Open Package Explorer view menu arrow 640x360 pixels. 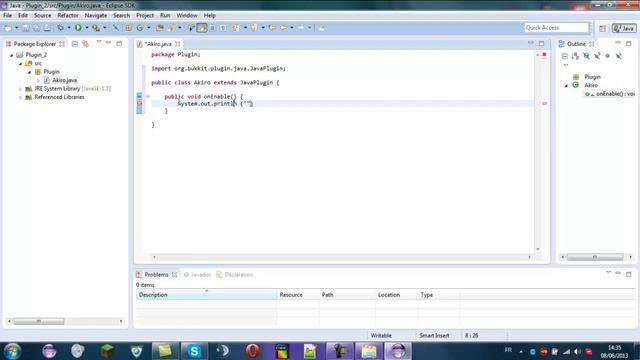pyautogui.click(x=99, y=42)
